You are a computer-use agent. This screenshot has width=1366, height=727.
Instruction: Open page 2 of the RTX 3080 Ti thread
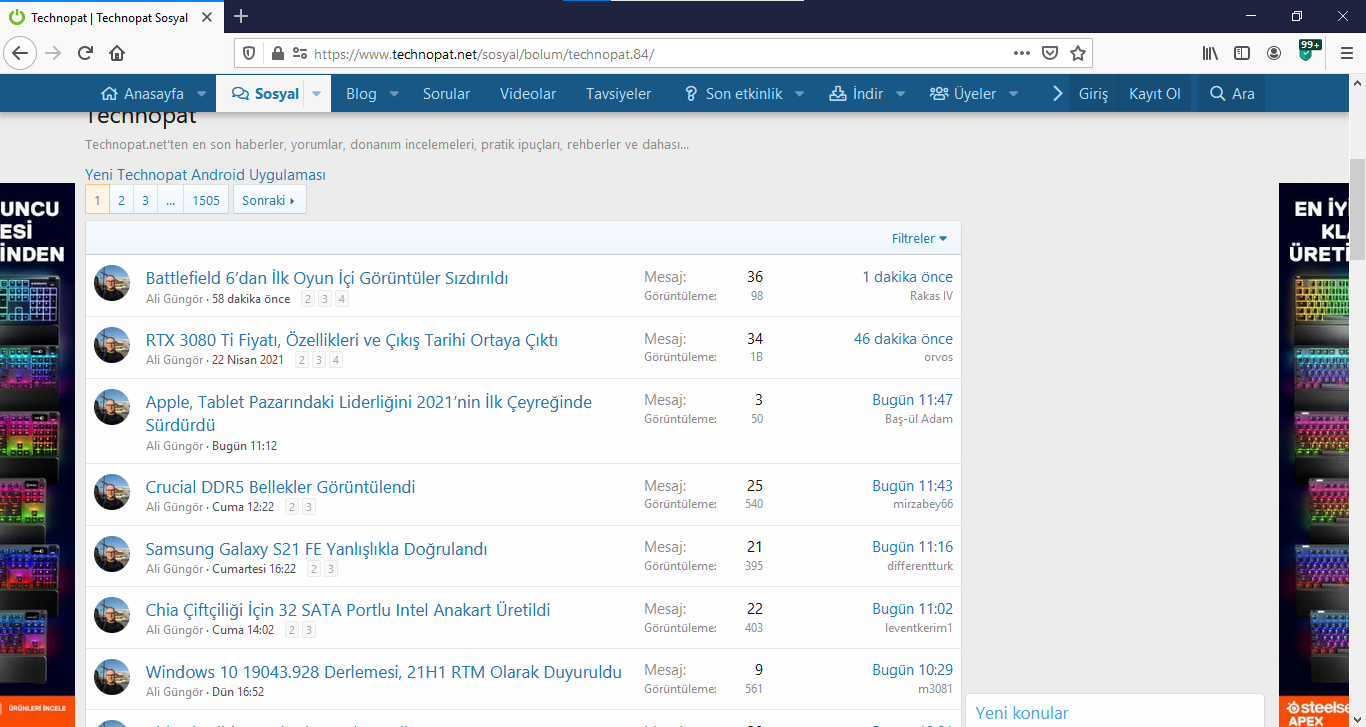[302, 360]
